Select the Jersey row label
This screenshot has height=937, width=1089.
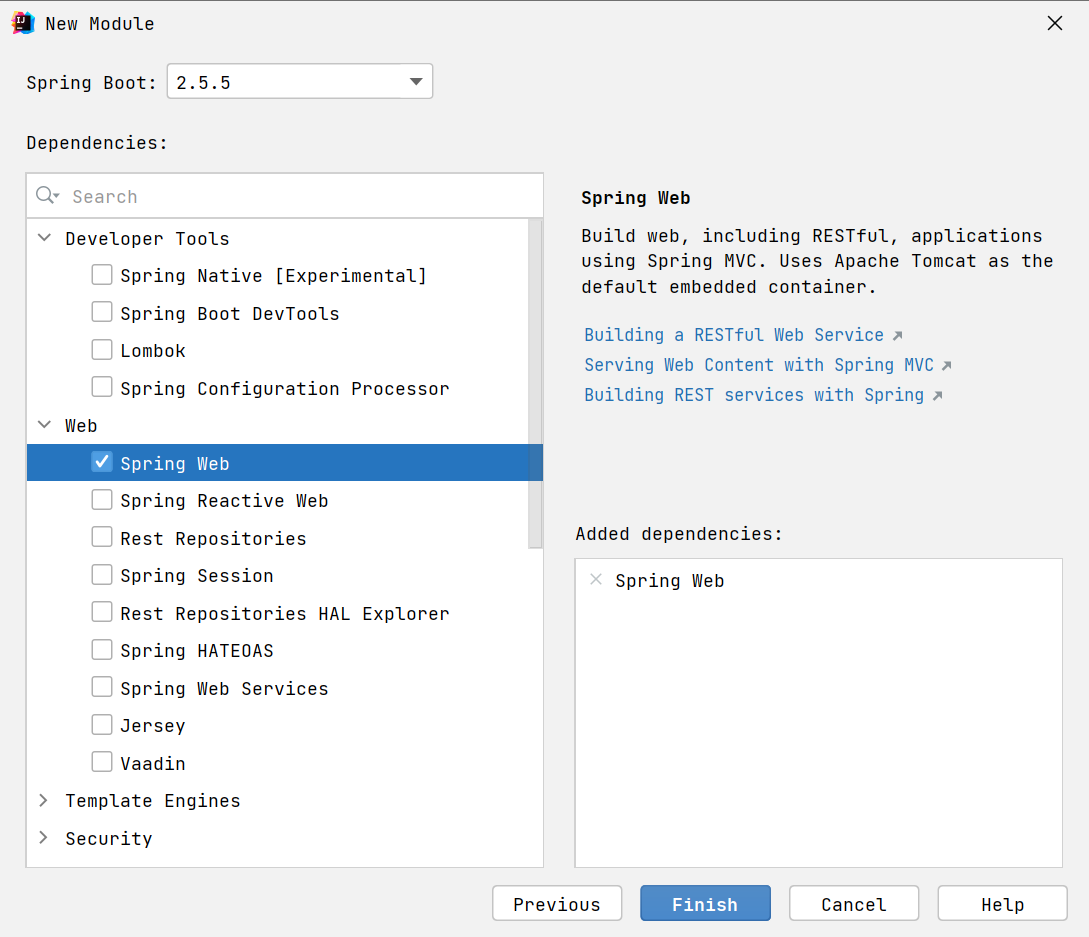point(153,726)
